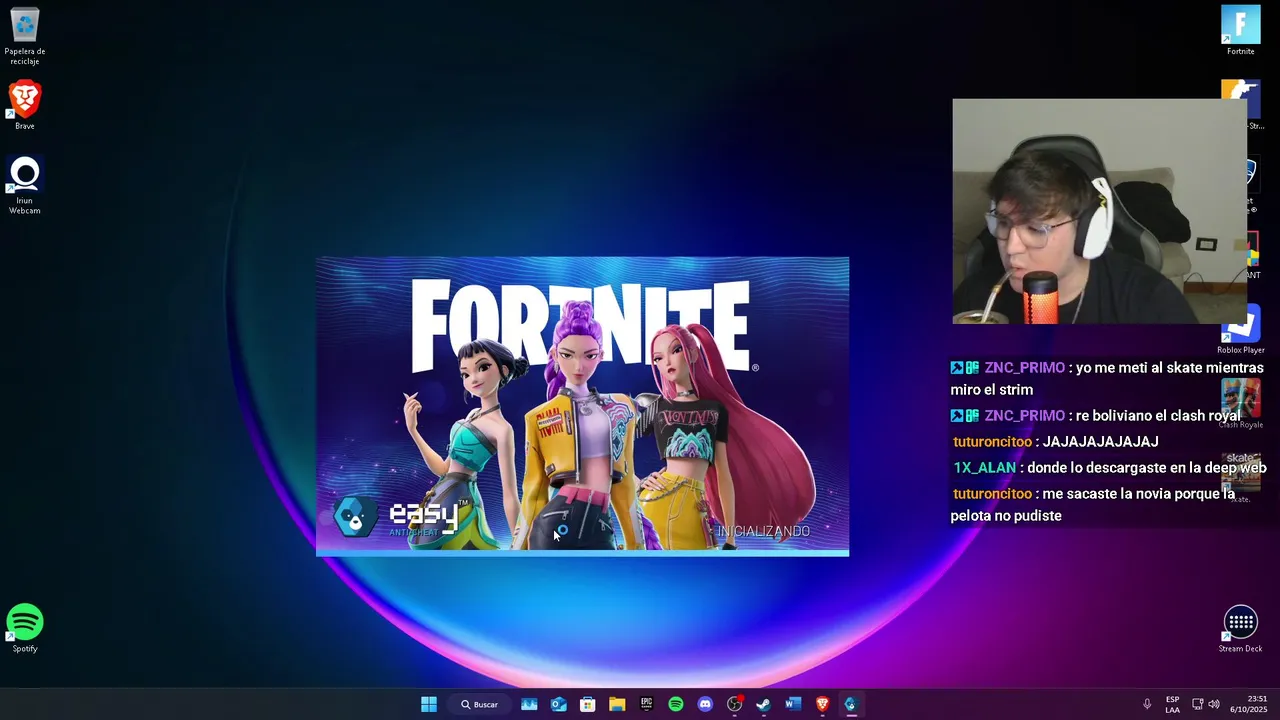Open the Windows Start menu
The height and width of the screenshot is (720, 1280).
(429, 704)
